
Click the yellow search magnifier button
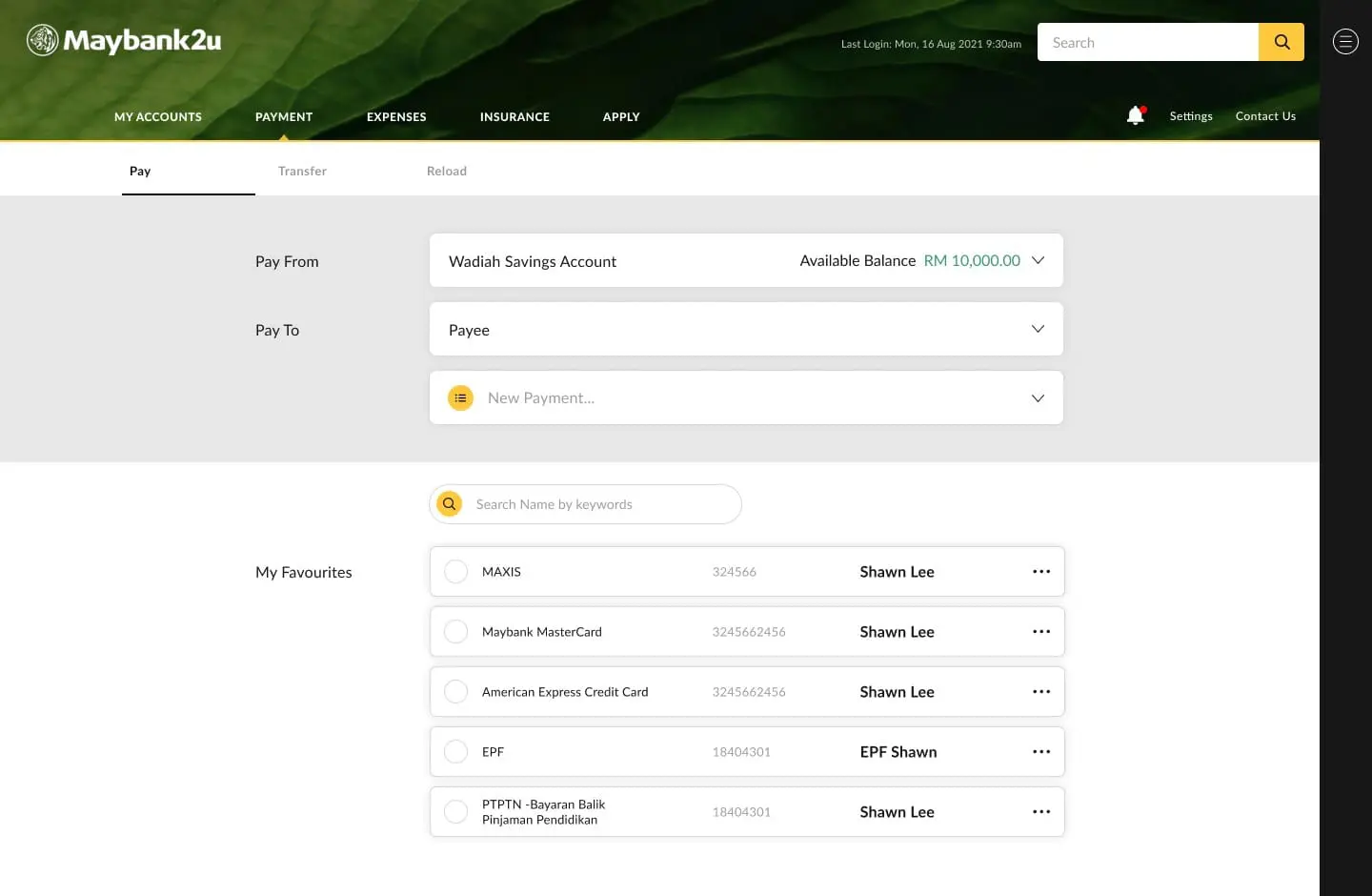(x=1281, y=42)
